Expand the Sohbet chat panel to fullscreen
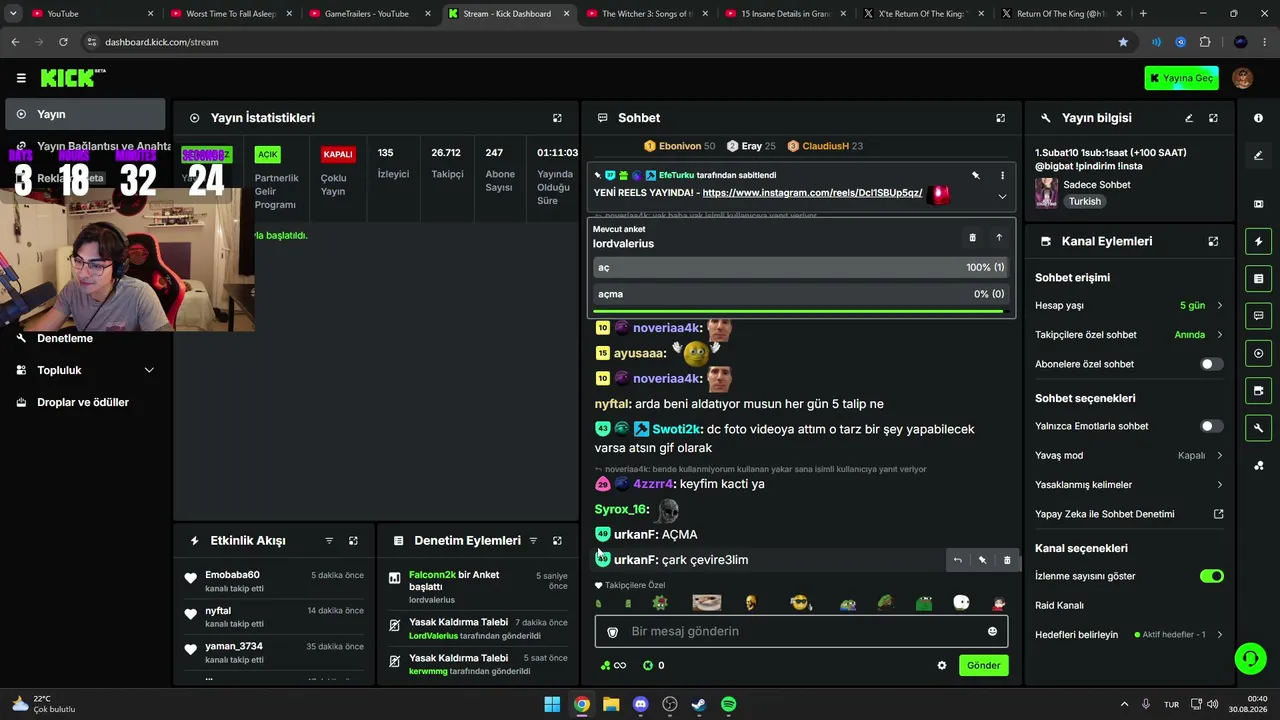Viewport: 1280px width, 720px height. pos(1000,118)
